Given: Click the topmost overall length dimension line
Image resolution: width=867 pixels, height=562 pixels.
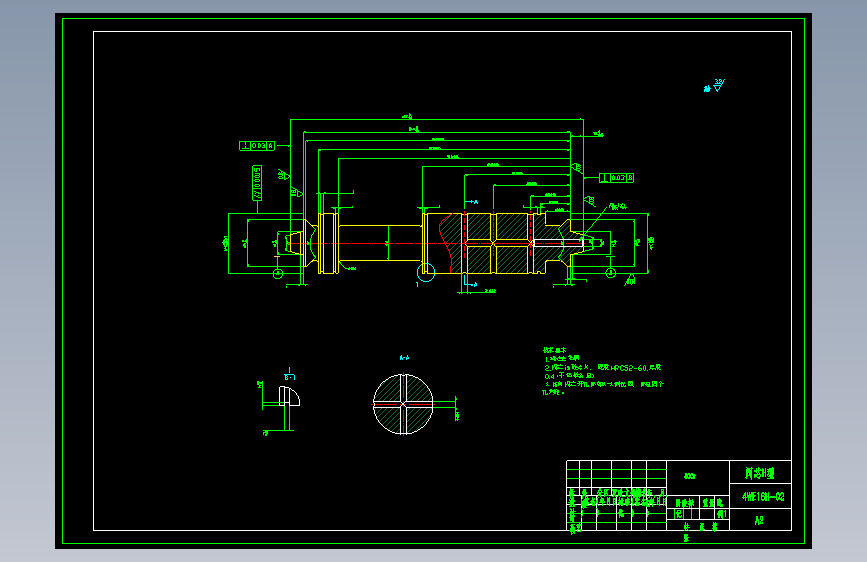Looking at the screenshot, I should (x=437, y=119).
